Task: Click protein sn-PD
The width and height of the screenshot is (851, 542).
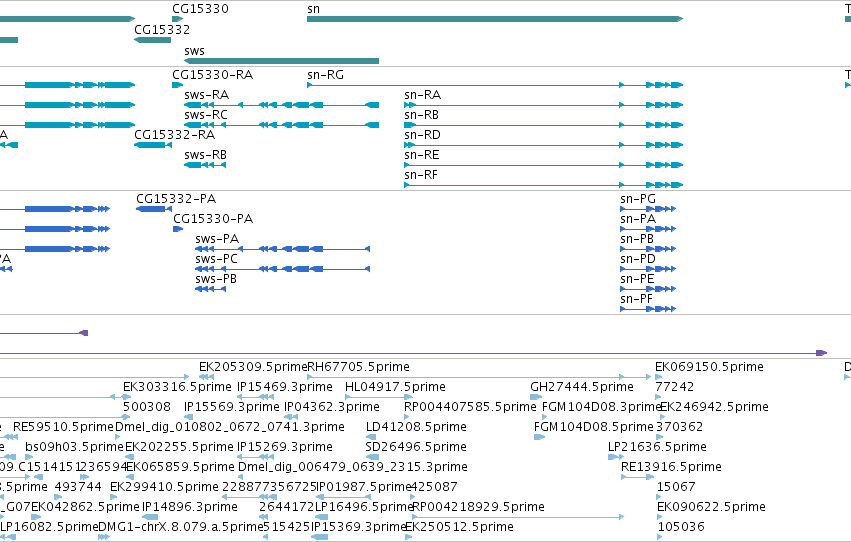Action: click(648, 269)
